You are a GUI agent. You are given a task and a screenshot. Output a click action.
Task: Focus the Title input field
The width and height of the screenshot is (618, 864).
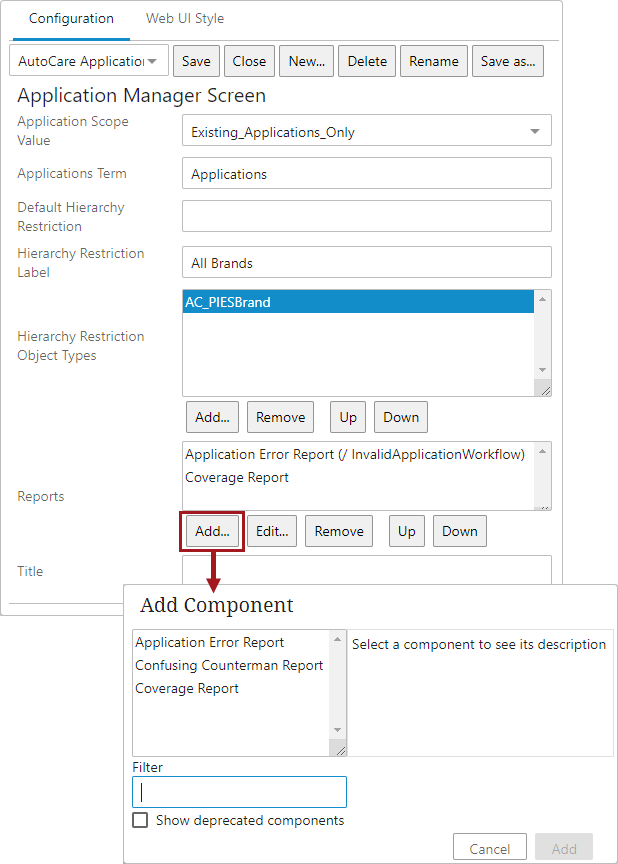[x=367, y=569]
